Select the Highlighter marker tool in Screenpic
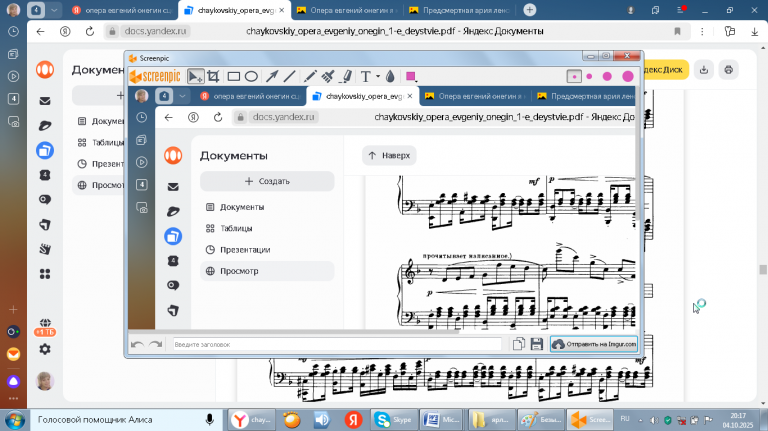Image resolution: width=768 pixels, height=431 pixels. [346, 76]
